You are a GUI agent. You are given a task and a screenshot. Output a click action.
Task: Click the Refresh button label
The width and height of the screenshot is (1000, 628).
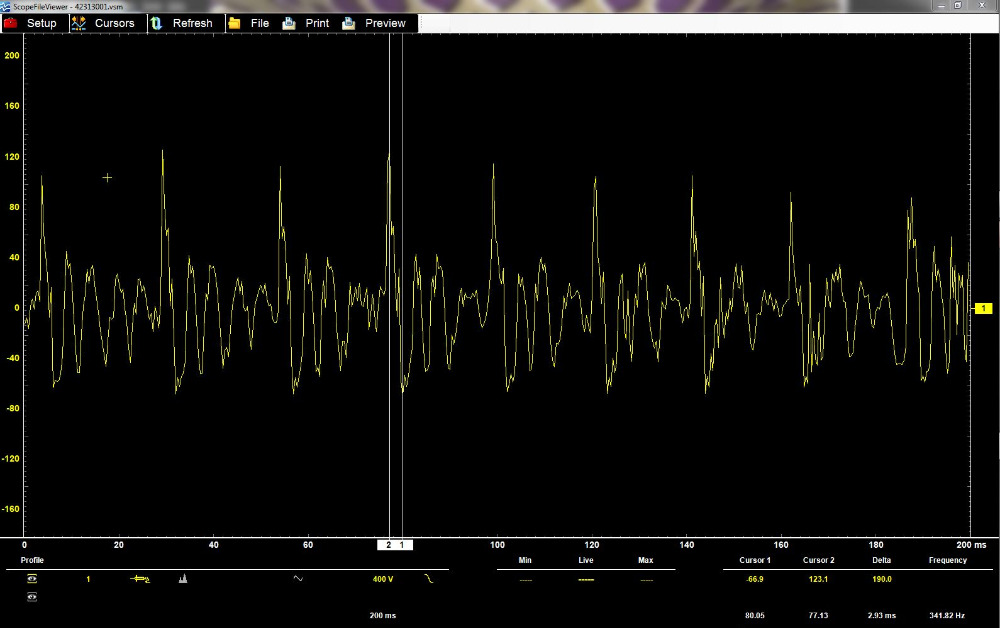192,23
